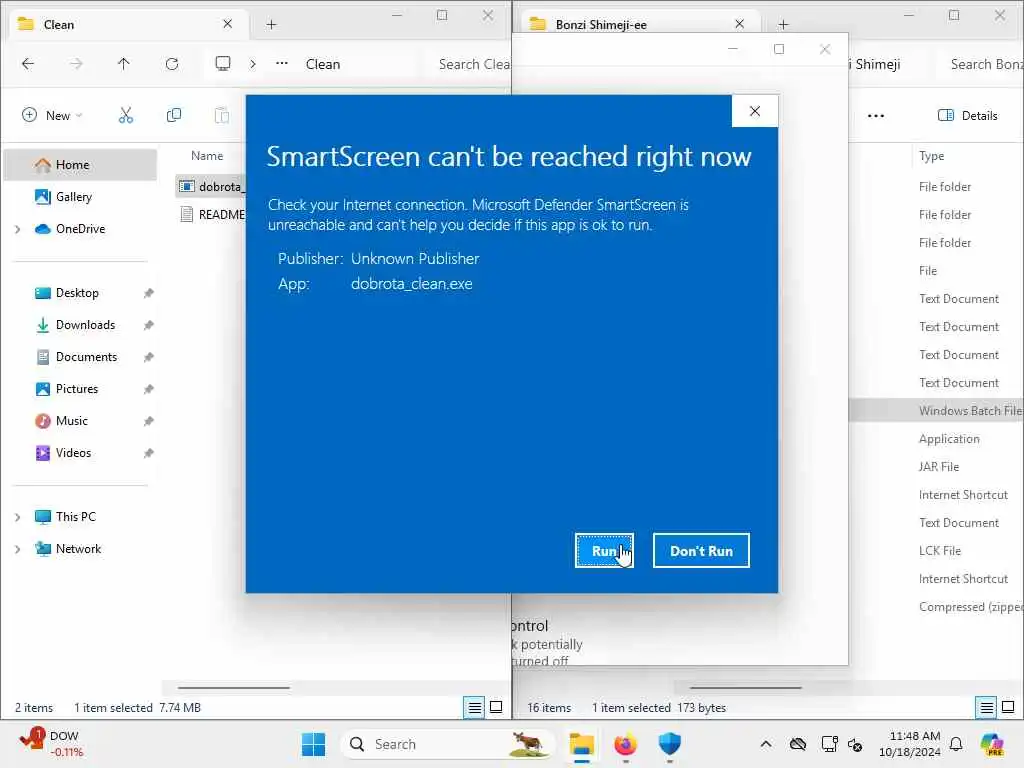This screenshot has width=1024, height=768.
Task: Add a new tab in Clean window
Action: click(x=272, y=24)
